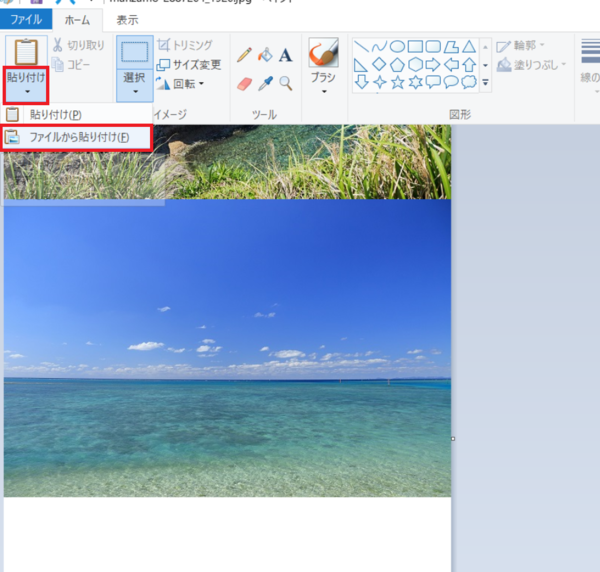The height and width of the screenshot is (572, 600).
Task: Click the rectangular selection tool icon
Action: 135,52
